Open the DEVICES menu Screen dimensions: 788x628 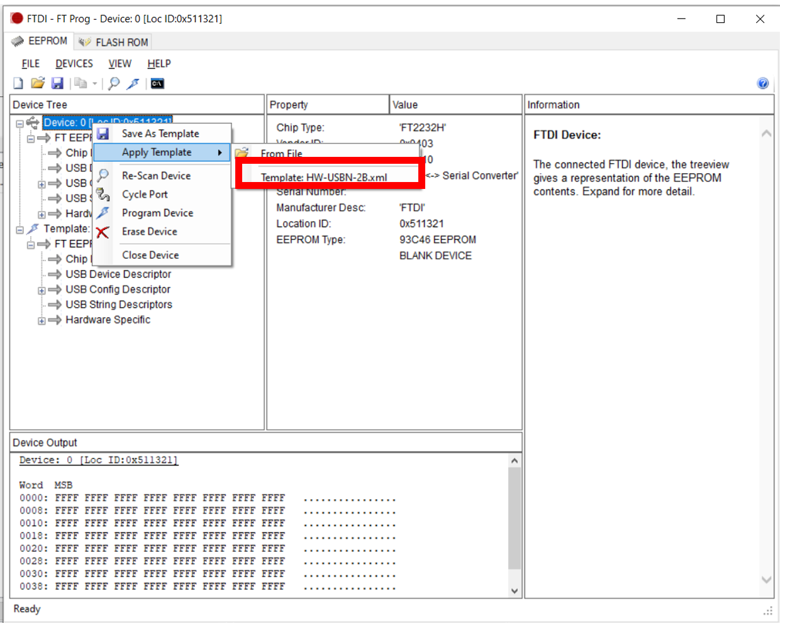74,64
